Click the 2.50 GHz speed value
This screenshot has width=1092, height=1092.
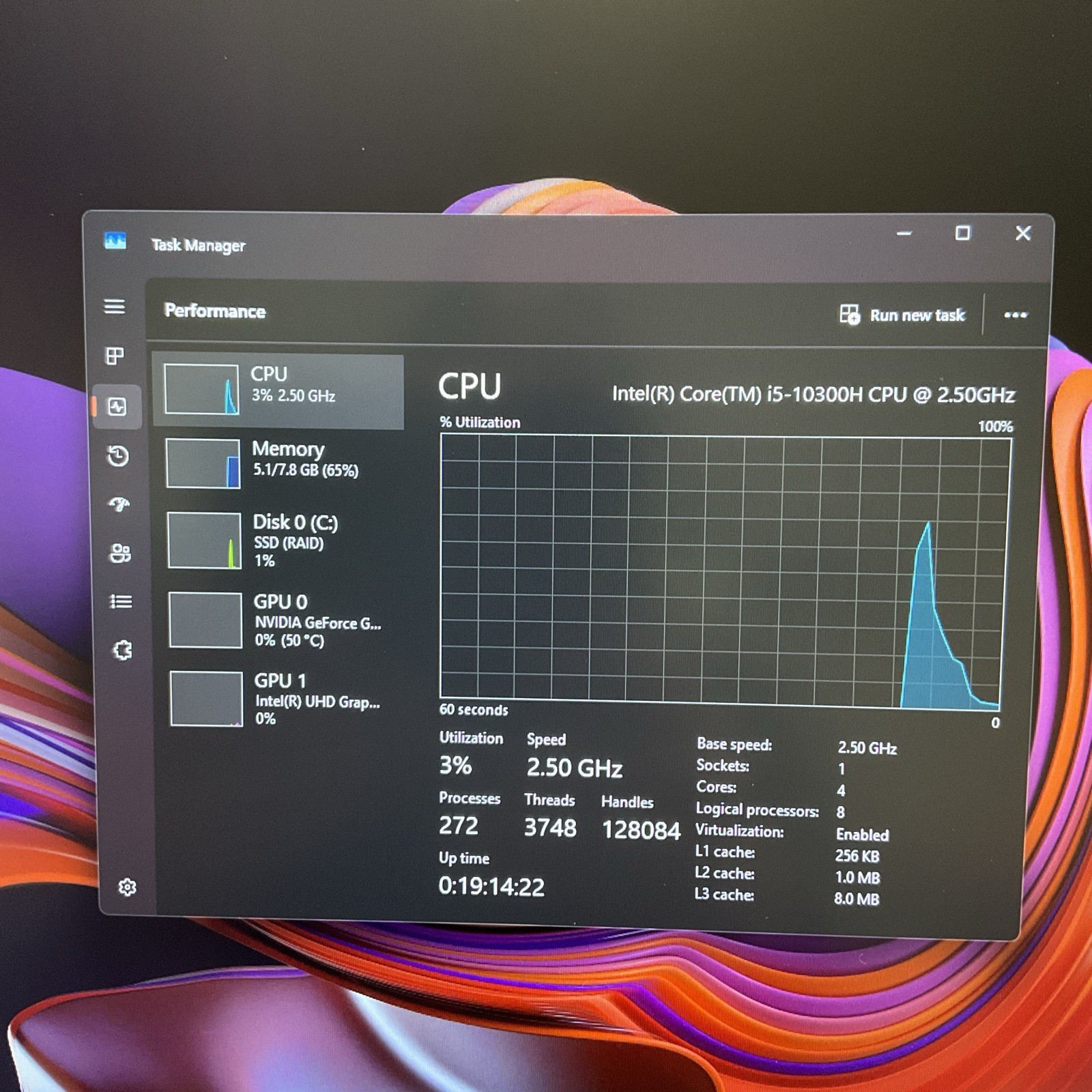(575, 768)
